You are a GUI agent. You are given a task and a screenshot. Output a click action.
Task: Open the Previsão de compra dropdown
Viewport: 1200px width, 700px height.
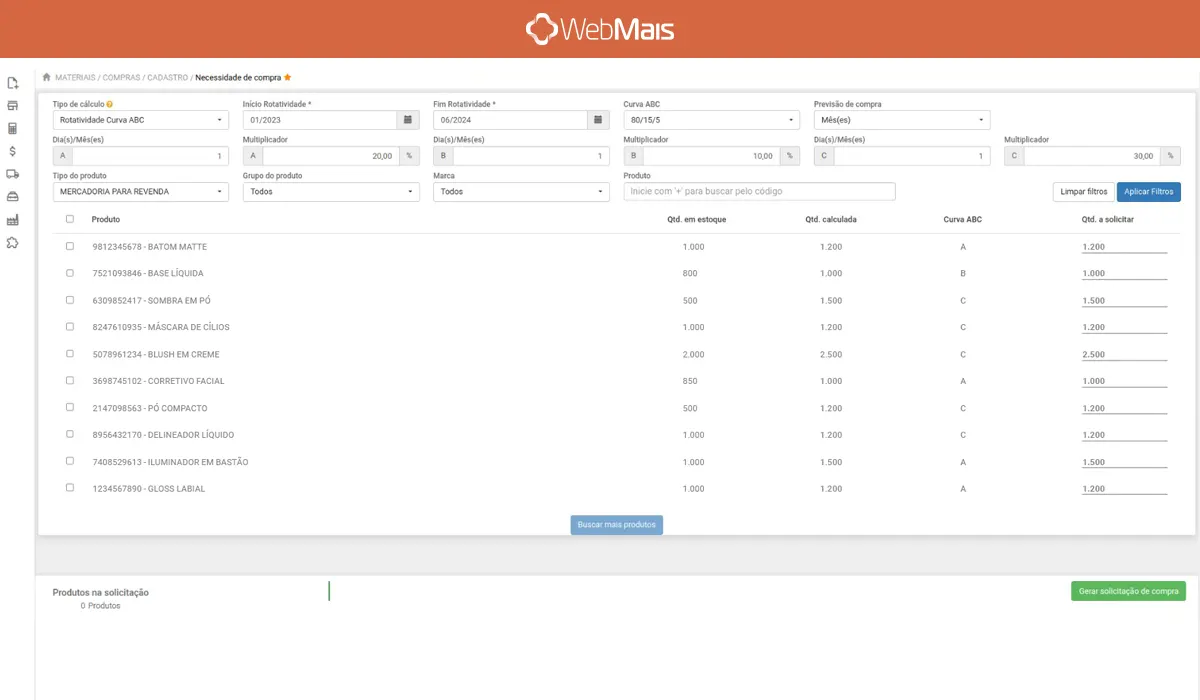tap(898, 119)
